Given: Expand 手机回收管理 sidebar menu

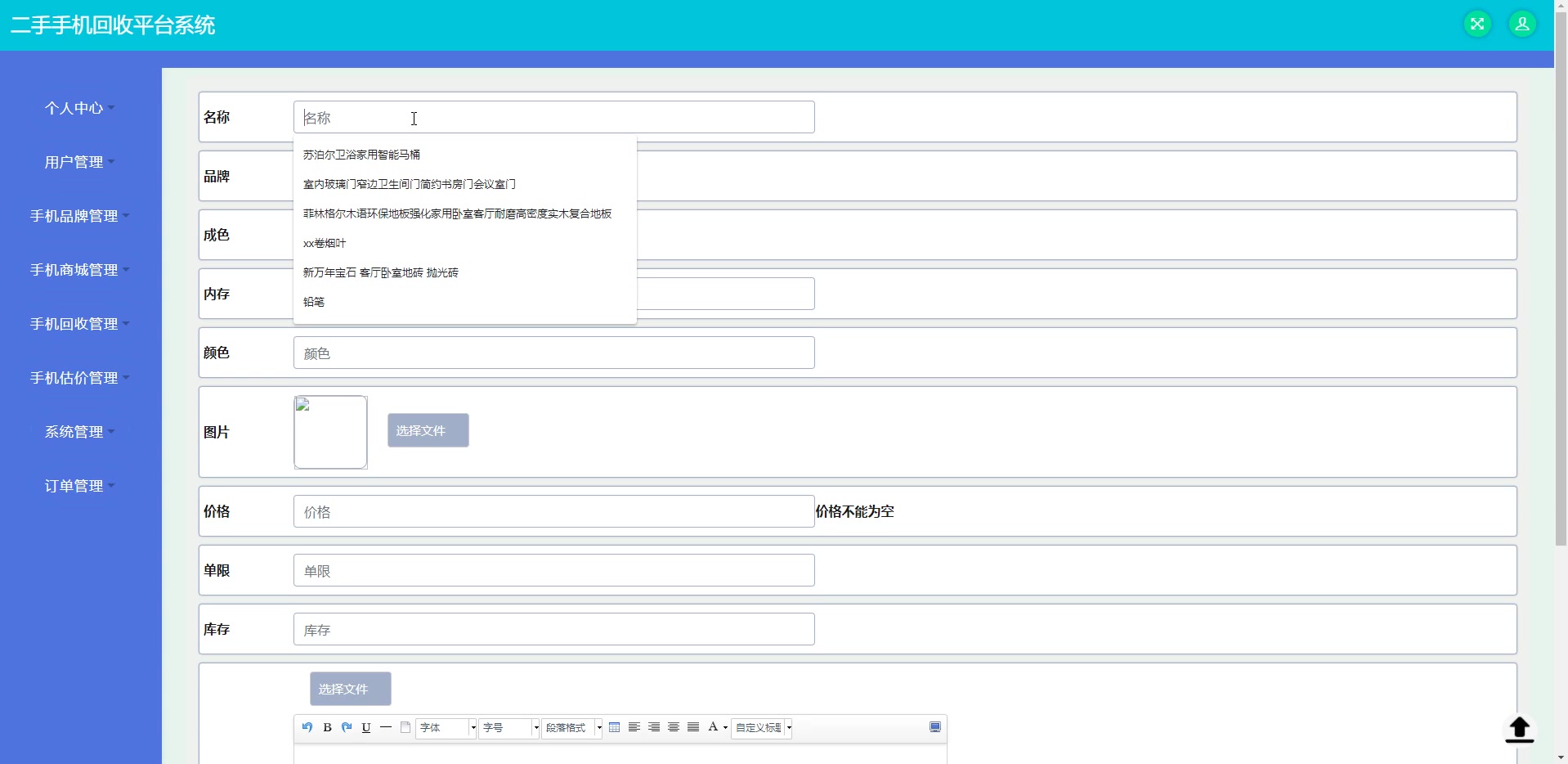Looking at the screenshot, I should pos(80,324).
